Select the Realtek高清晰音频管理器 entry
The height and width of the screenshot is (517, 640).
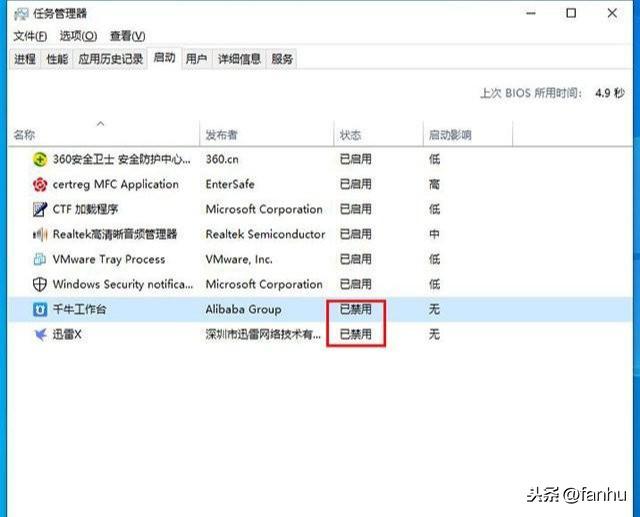click(115, 234)
